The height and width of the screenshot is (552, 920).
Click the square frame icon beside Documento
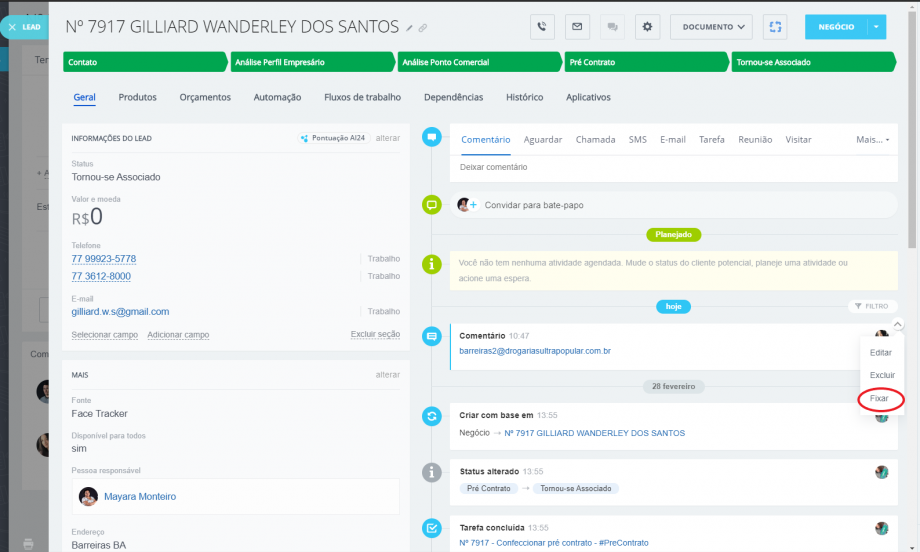point(775,27)
